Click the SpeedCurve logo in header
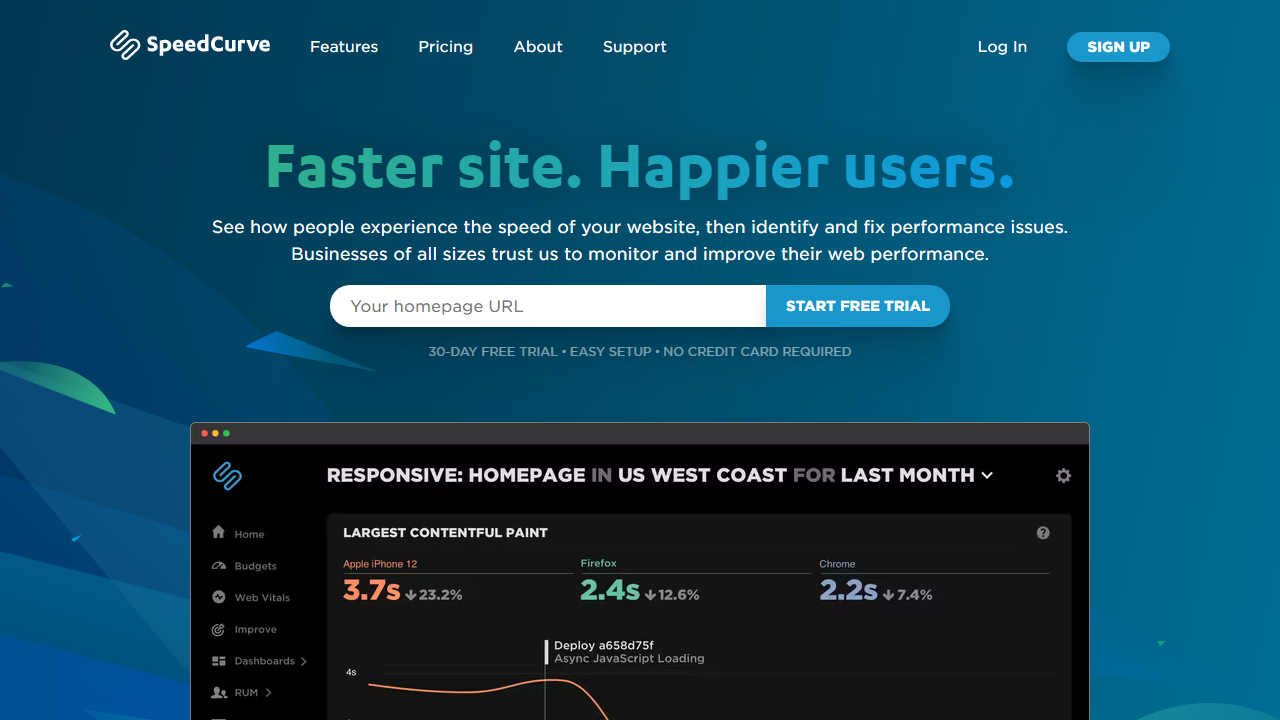The width and height of the screenshot is (1280, 720). pos(190,45)
